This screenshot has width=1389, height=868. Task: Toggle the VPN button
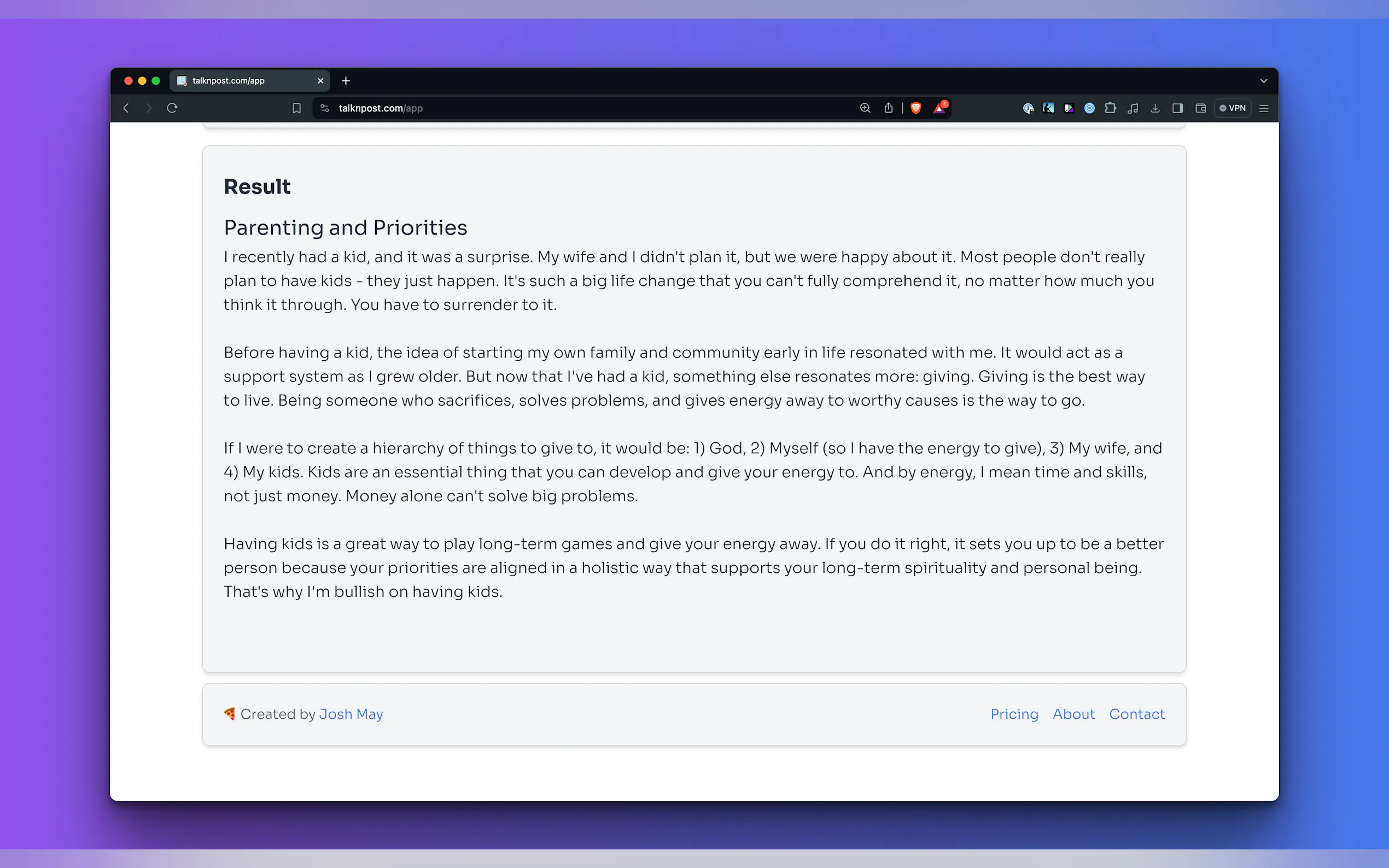coord(1233,108)
